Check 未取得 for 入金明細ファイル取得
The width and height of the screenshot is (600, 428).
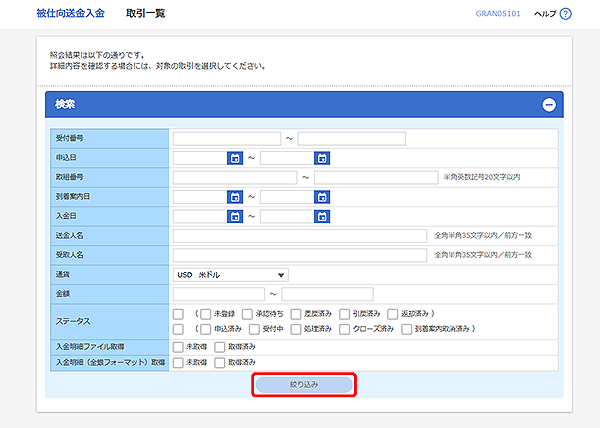pos(178,347)
